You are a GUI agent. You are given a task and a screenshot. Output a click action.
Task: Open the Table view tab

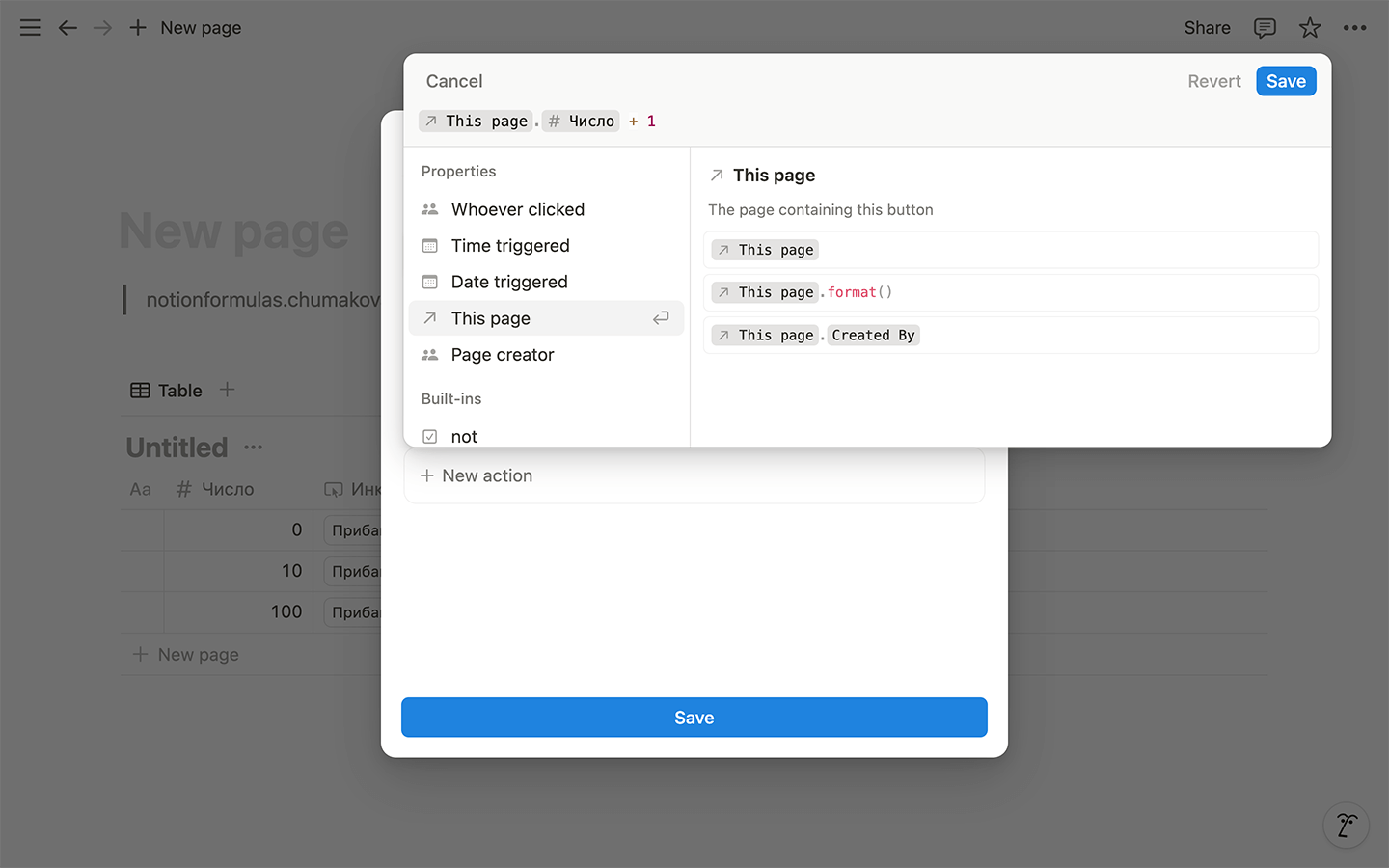[166, 391]
